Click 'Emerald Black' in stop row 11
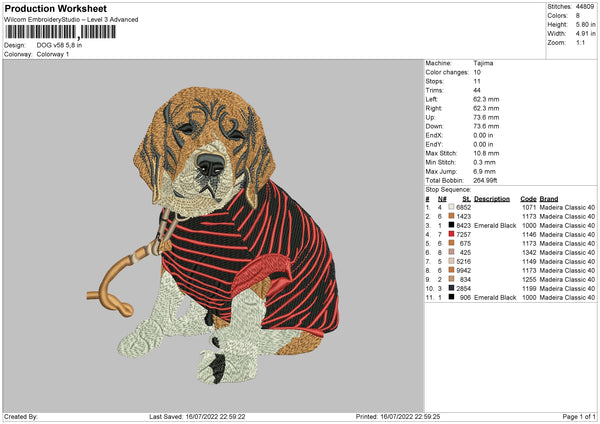 [x=495, y=297]
